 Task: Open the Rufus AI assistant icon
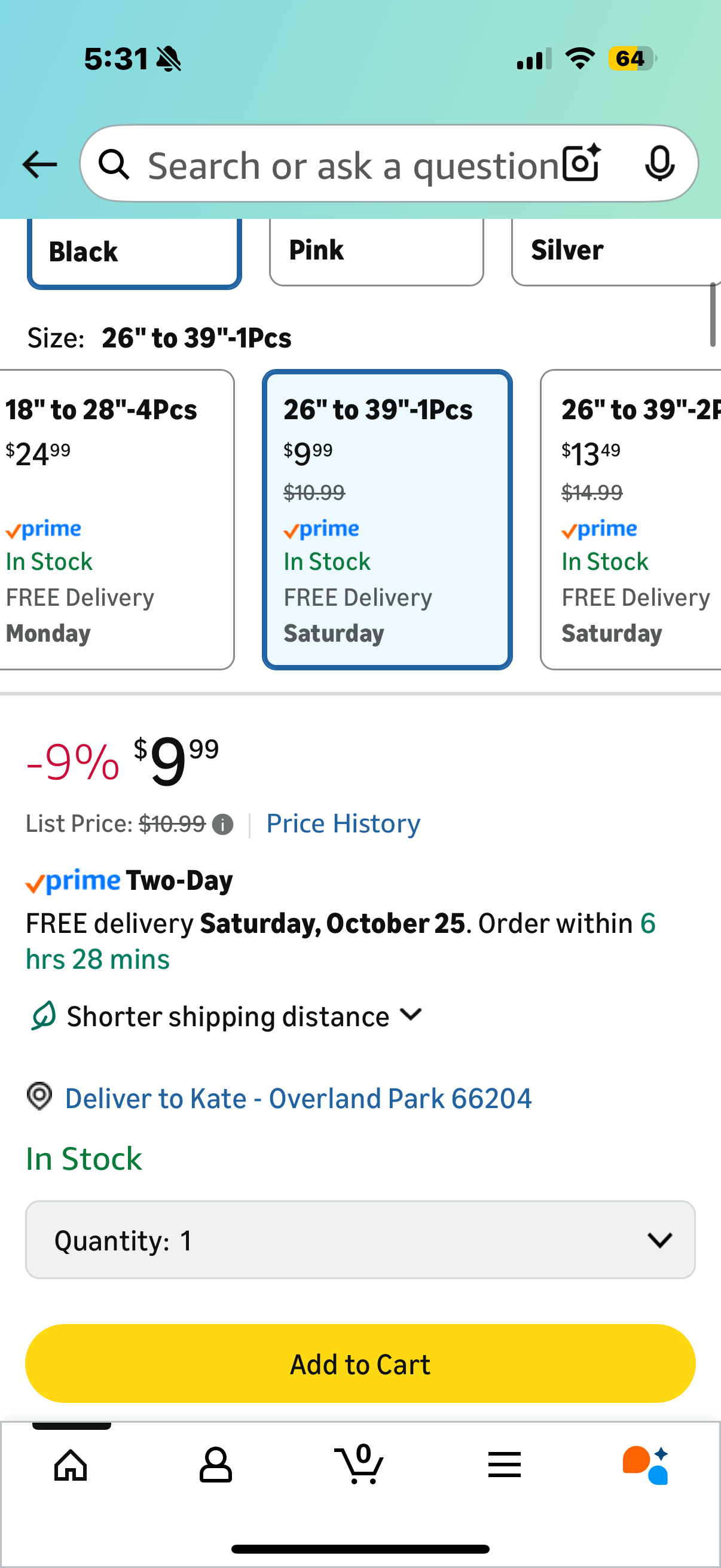coord(646,1465)
